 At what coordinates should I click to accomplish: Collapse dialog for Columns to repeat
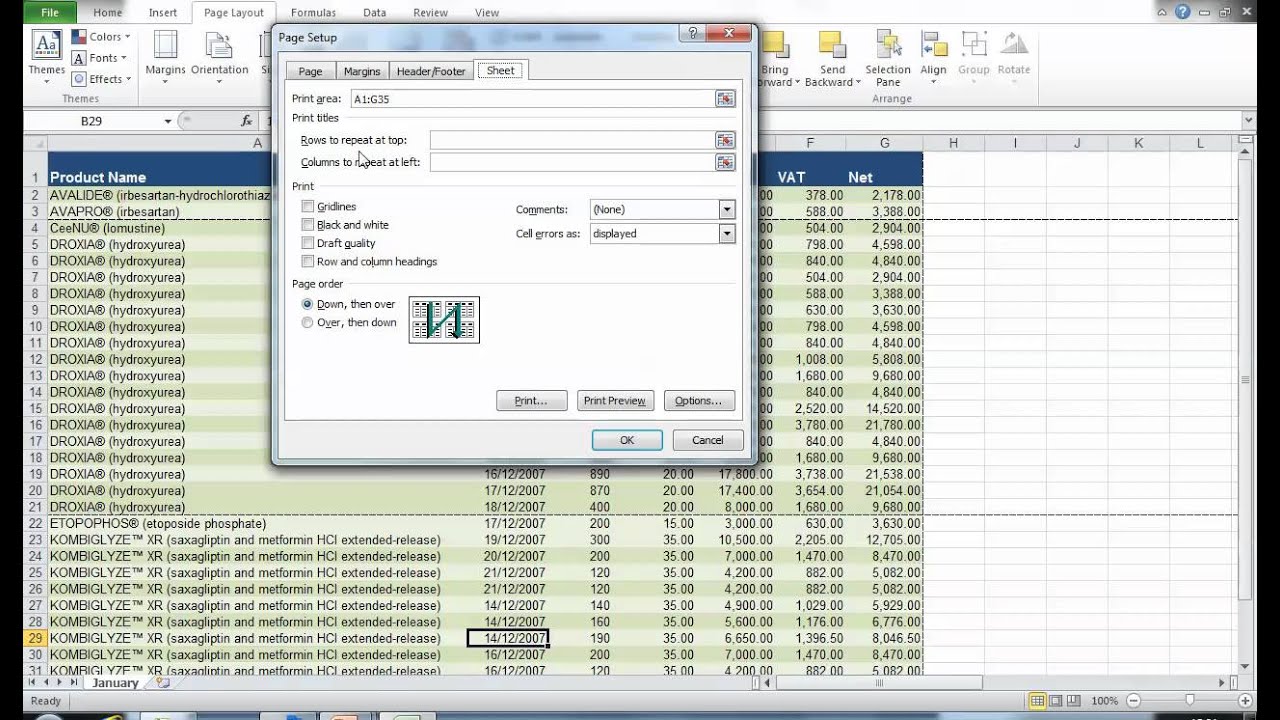point(725,162)
